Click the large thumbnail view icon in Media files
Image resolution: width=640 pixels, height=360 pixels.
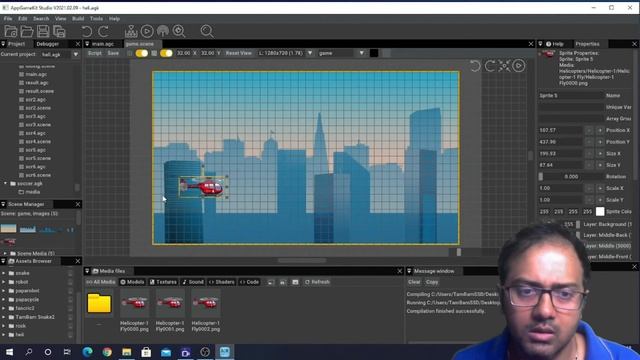[295, 282]
